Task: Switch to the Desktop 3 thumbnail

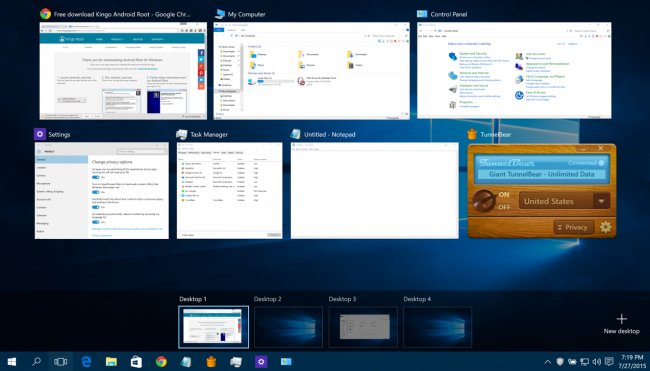Action: tap(363, 327)
